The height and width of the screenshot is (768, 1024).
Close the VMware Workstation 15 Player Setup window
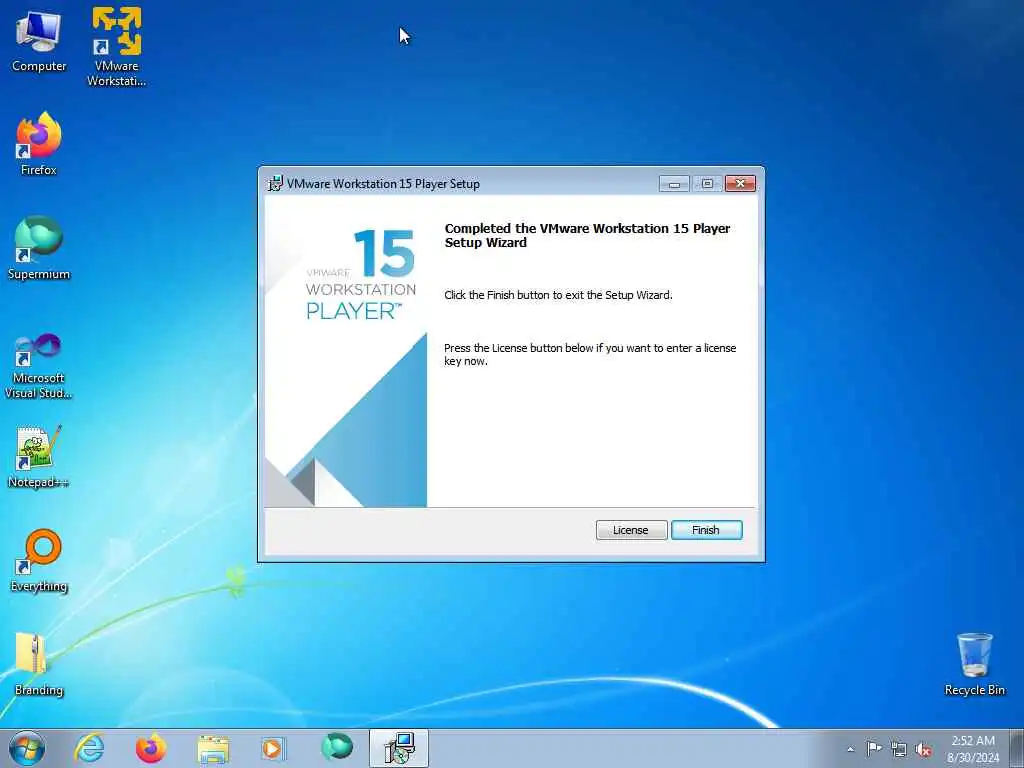click(x=740, y=184)
